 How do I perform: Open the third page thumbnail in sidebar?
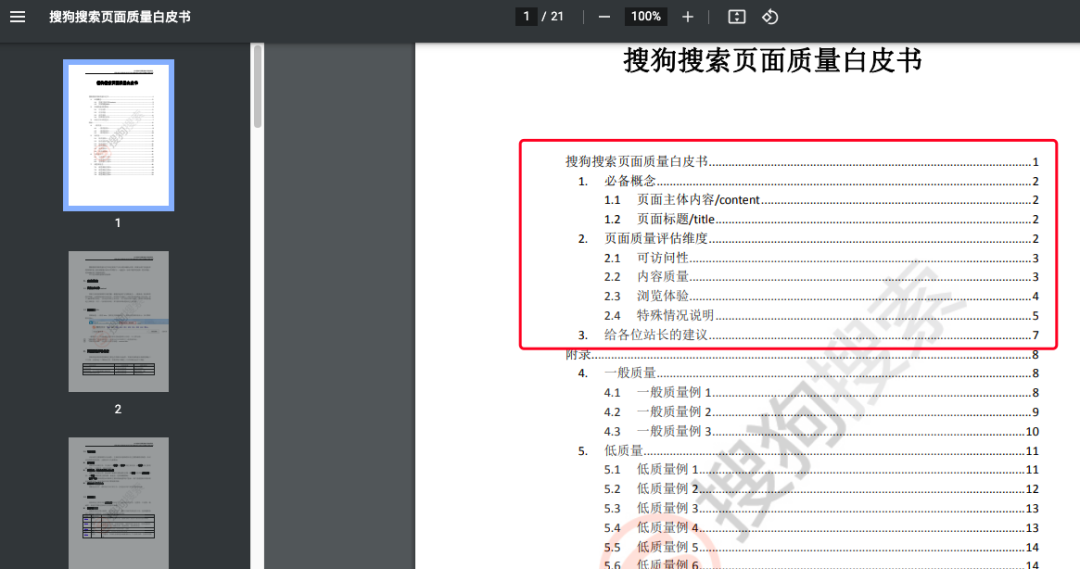tap(118, 503)
